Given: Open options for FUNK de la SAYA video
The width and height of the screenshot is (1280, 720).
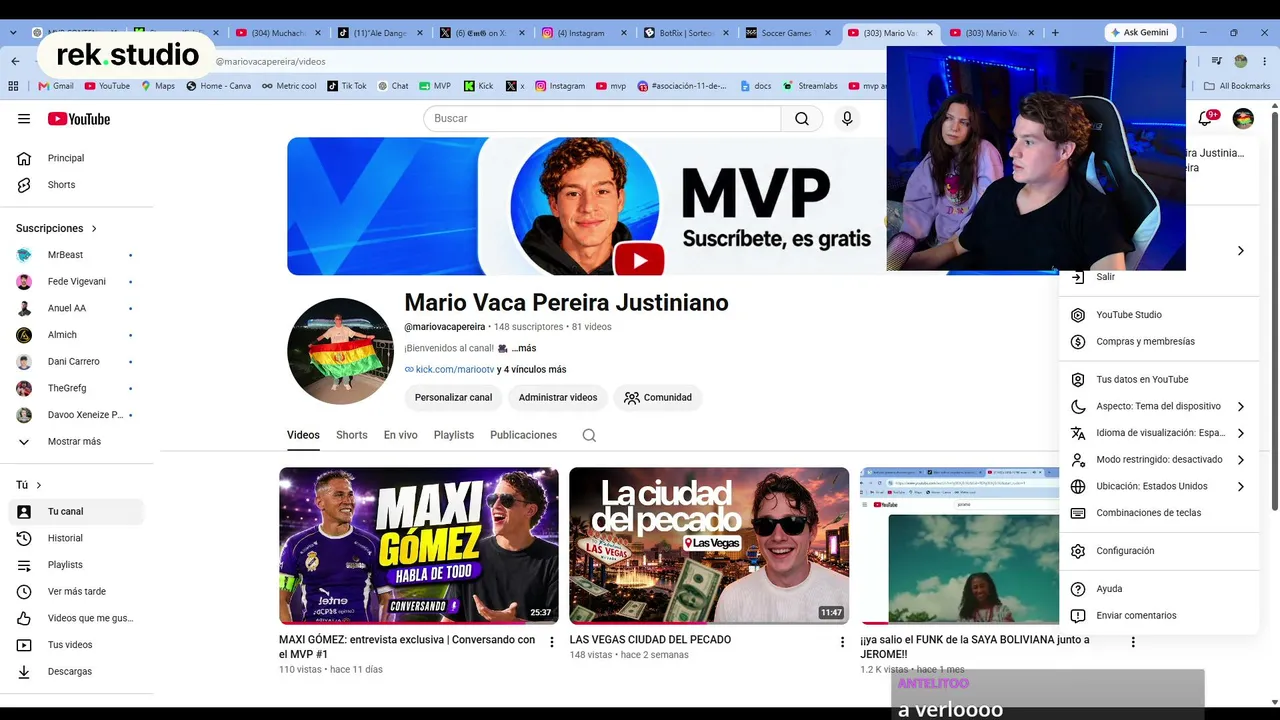Looking at the screenshot, I should point(1133,642).
